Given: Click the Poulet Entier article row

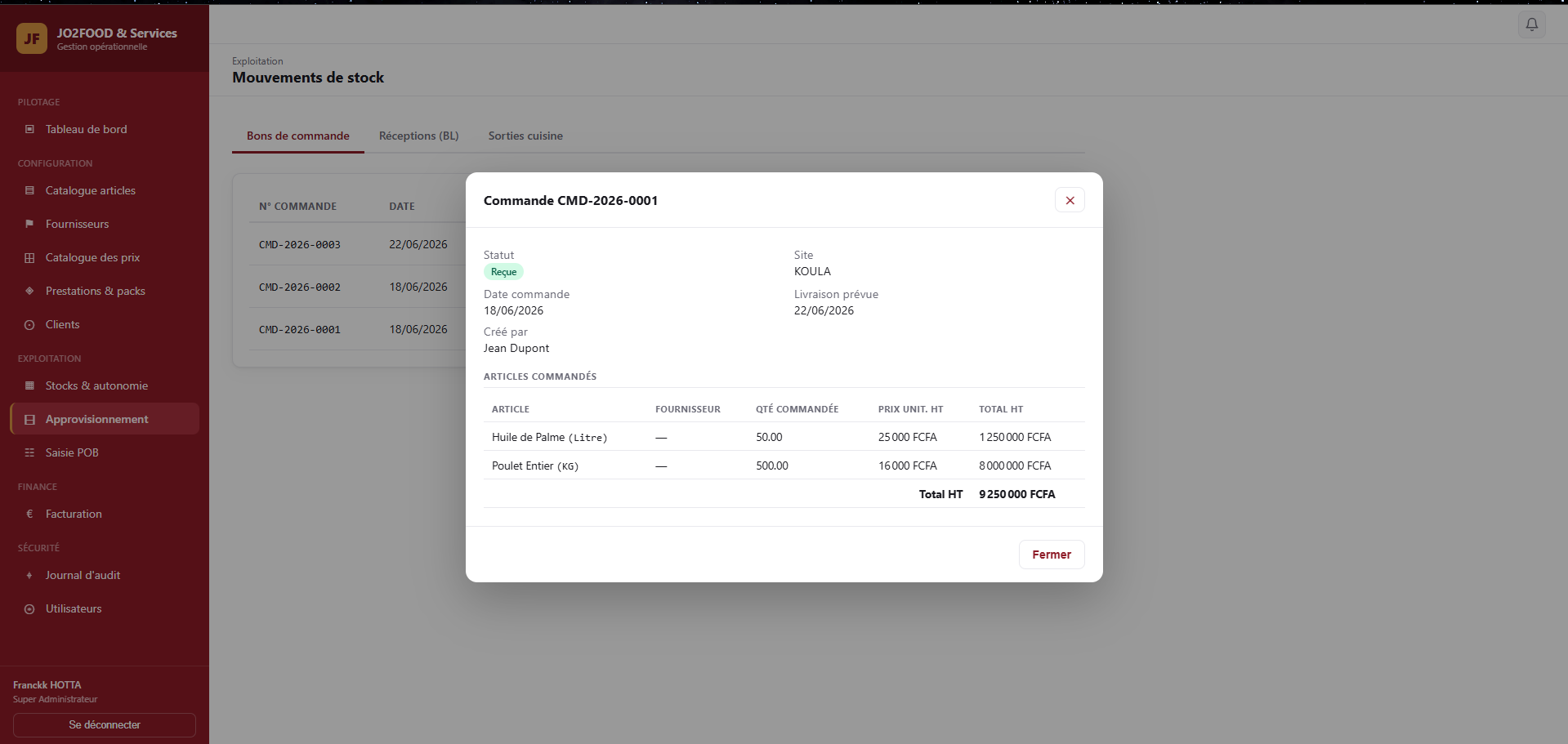Looking at the screenshot, I should pos(784,466).
